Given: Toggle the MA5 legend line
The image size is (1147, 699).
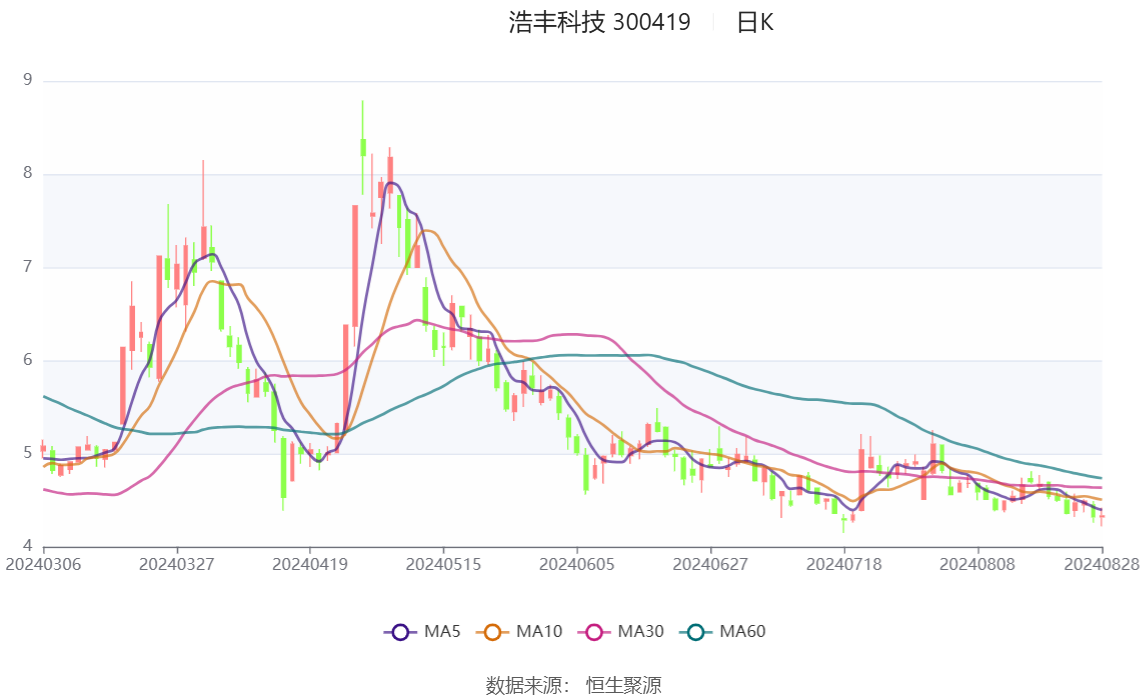Looking at the screenshot, I should pos(422,632).
